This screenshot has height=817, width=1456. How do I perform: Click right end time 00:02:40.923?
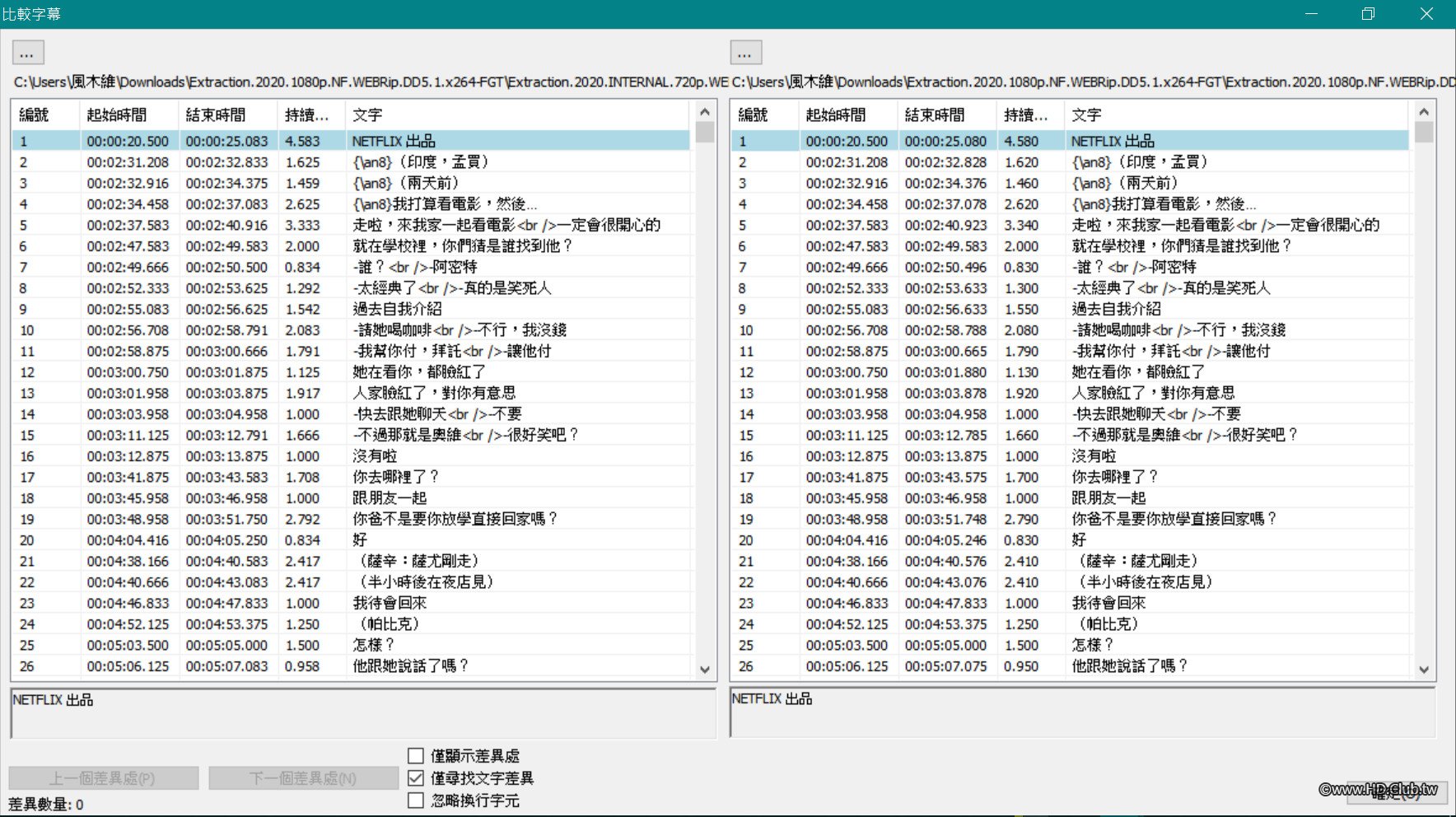pyautogui.click(x=945, y=225)
